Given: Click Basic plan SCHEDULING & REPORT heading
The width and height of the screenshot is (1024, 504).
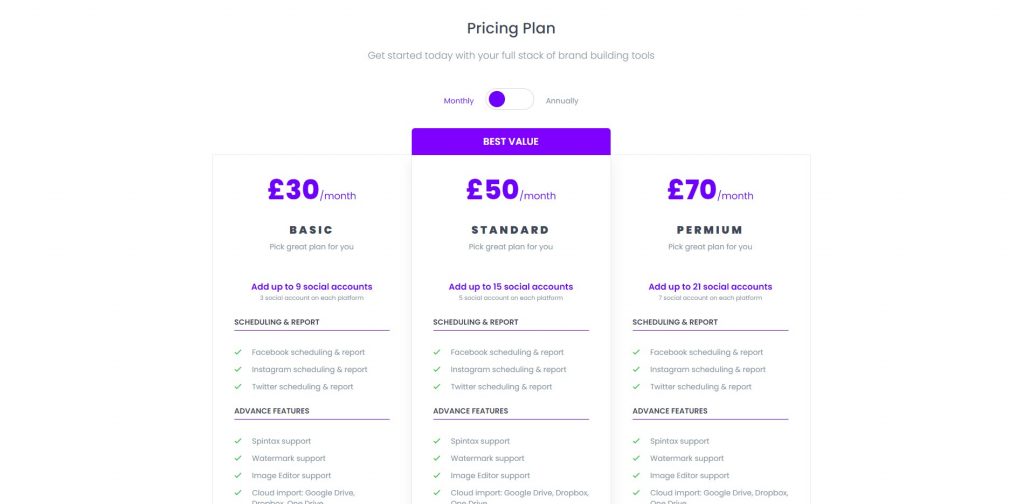Looking at the screenshot, I should pos(277,322).
